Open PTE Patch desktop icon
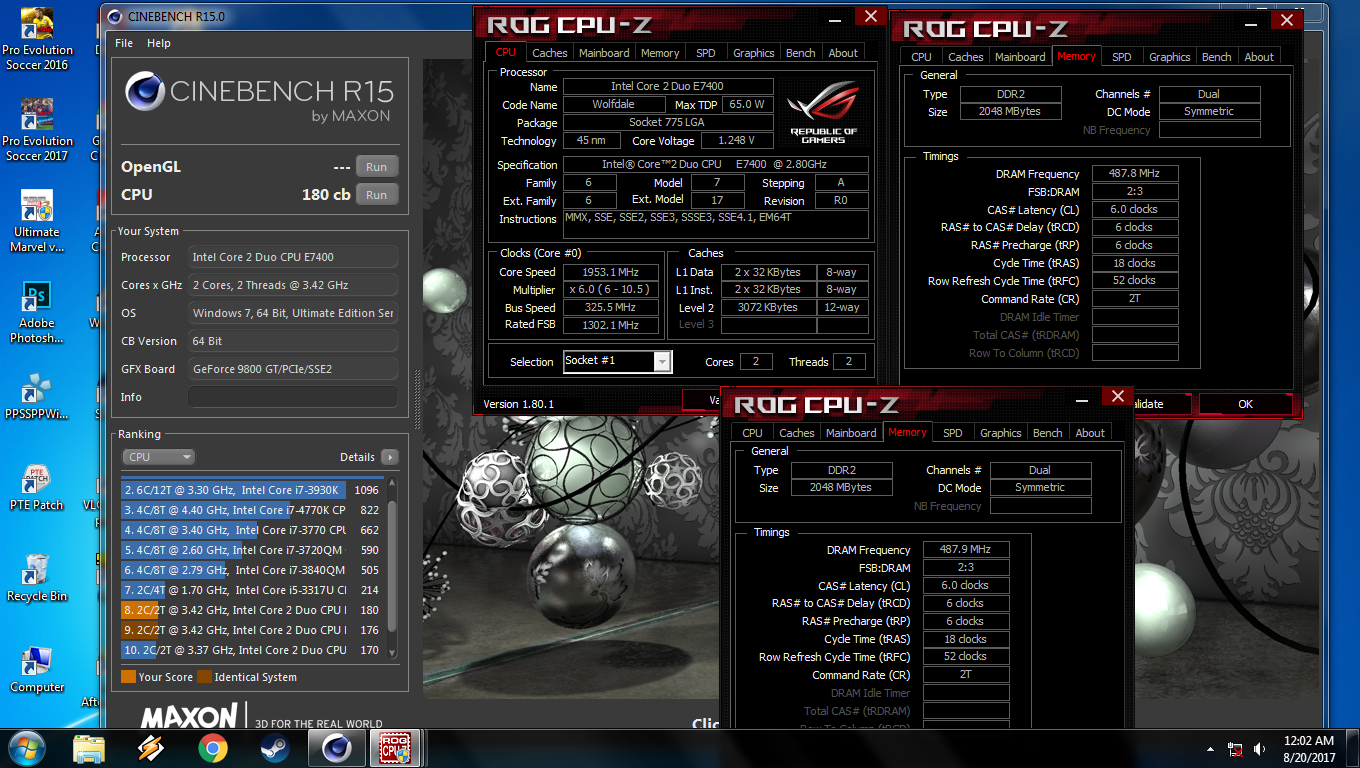 (x=37, y=488)
